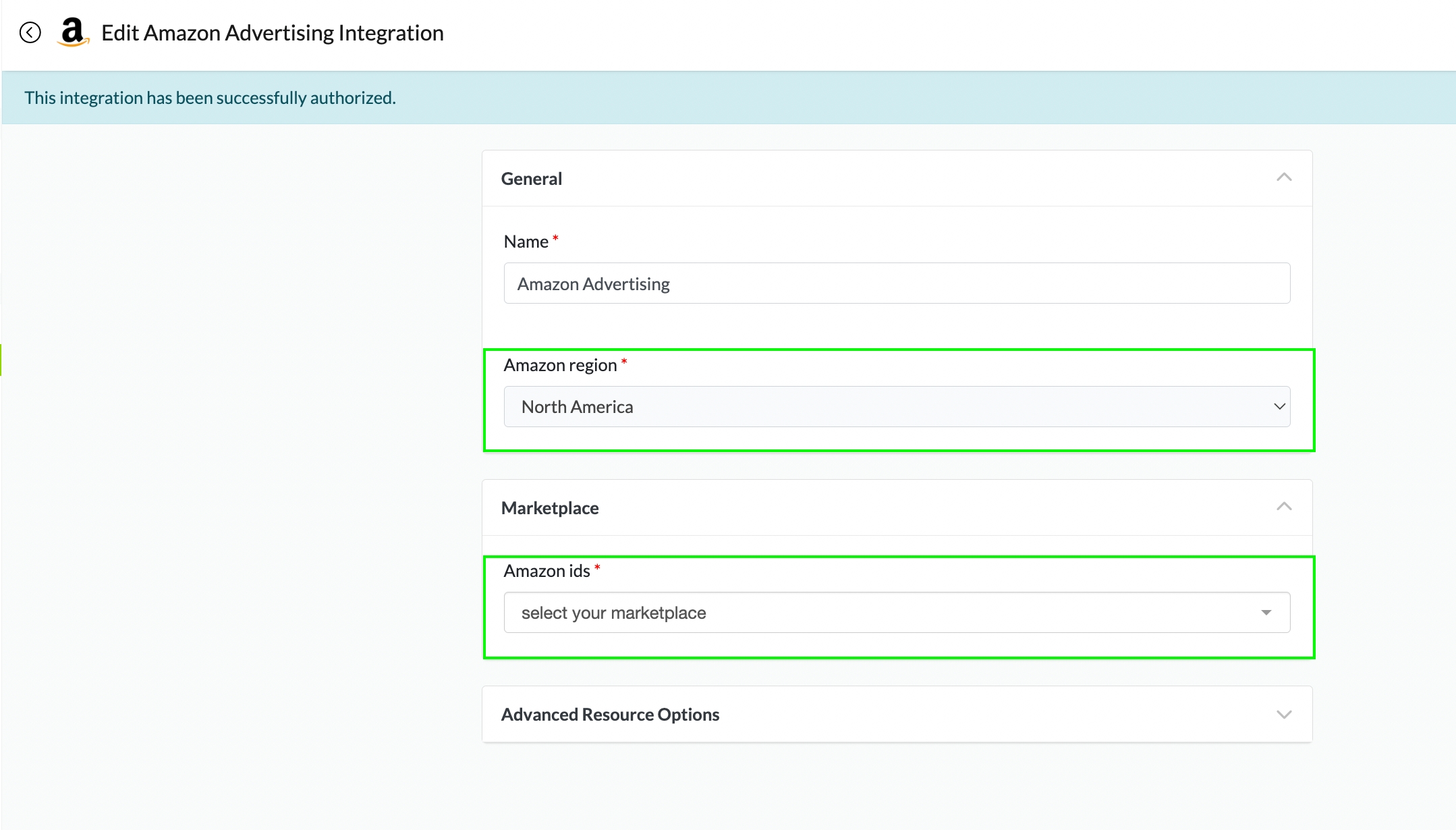Focus the Name input field

click(x=896, y=283)
